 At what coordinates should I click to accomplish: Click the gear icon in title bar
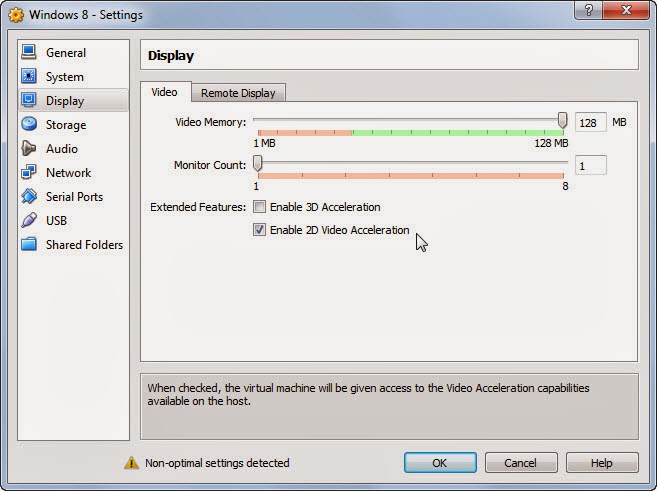tap(16, 15)
